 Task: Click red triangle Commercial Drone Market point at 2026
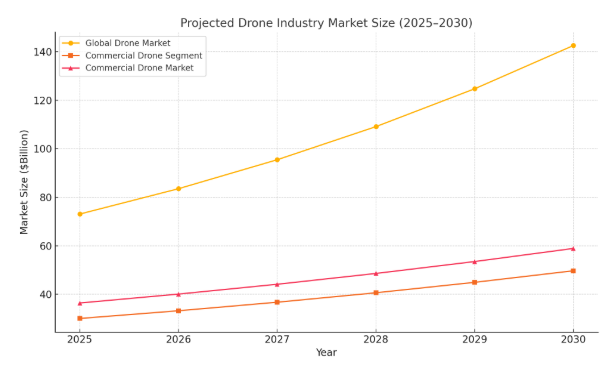[x=179, y=294]
